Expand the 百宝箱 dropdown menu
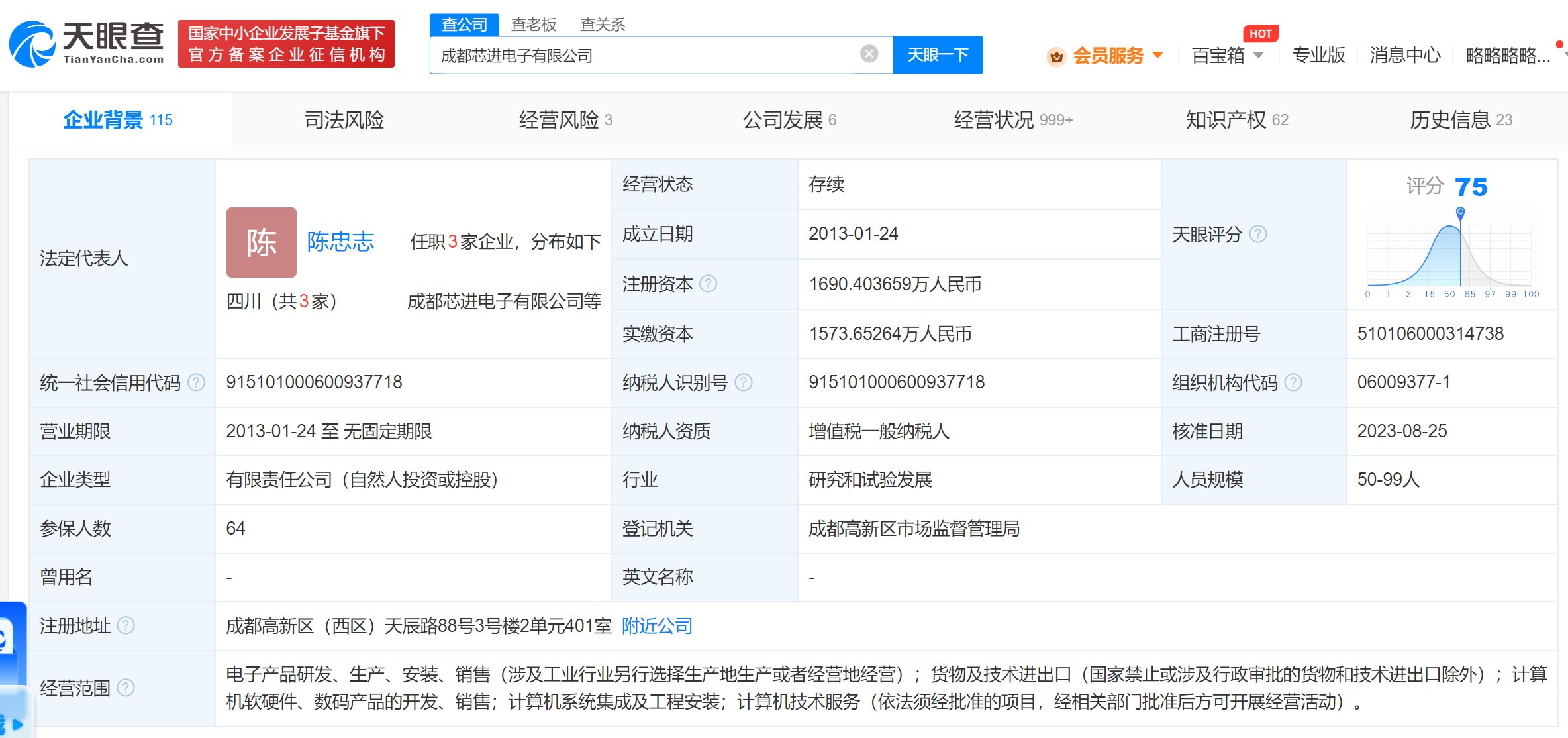This screenshot has height=738, width=1568. (1227, 56)
